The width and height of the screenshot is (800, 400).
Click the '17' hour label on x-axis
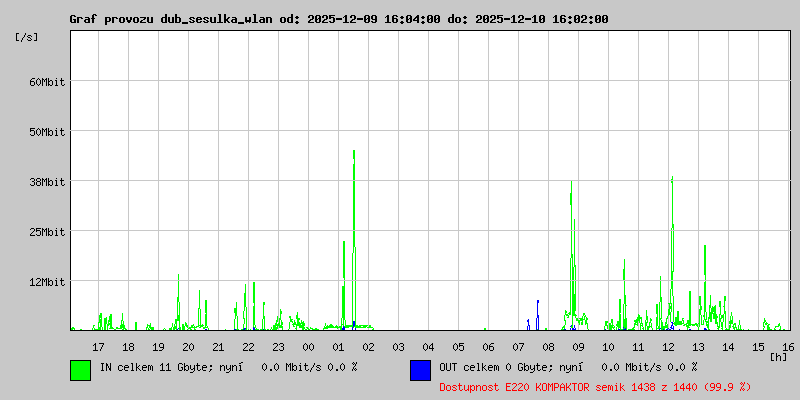(x=98, y=347)
